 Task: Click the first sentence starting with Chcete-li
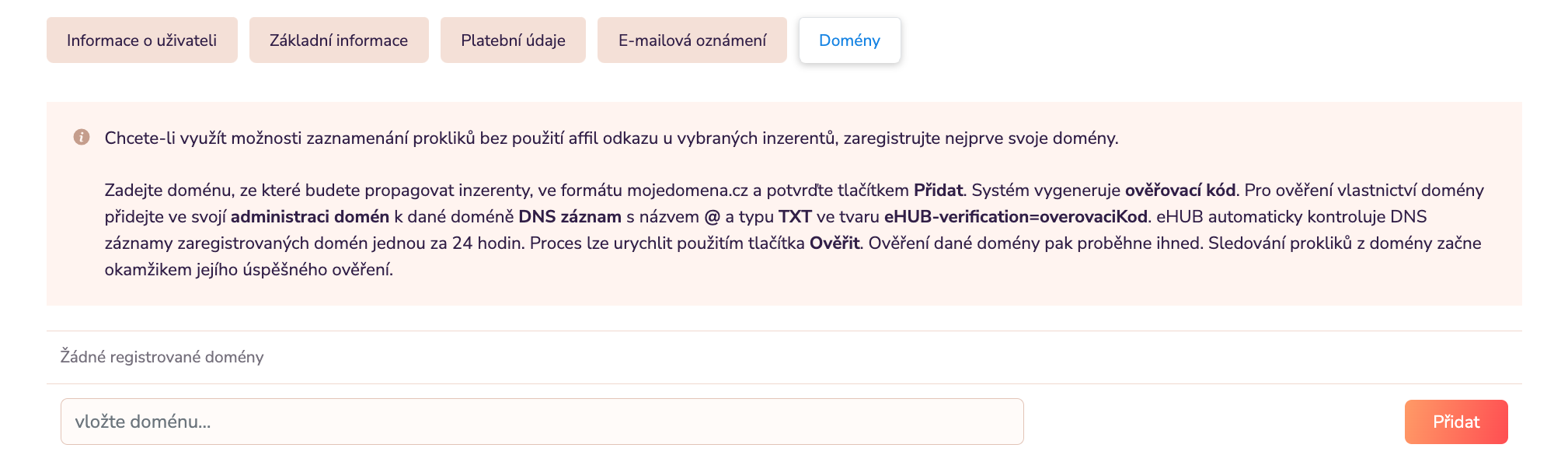(611, 138)
